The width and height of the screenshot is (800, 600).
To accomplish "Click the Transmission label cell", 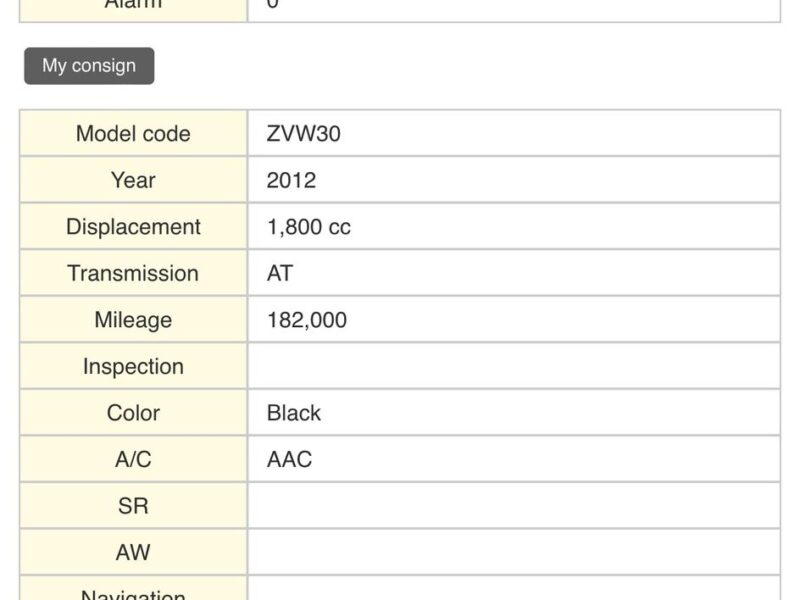I will click(x=133, y=273).
